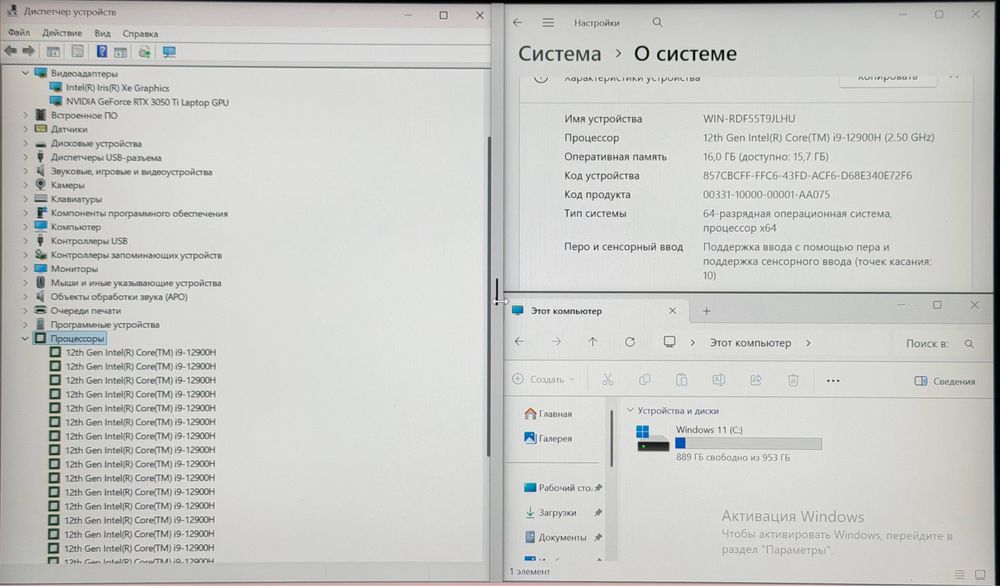The image size is (1000, 586).
Task: Click the search icon in Settings
Action: [x=658, y=22]
